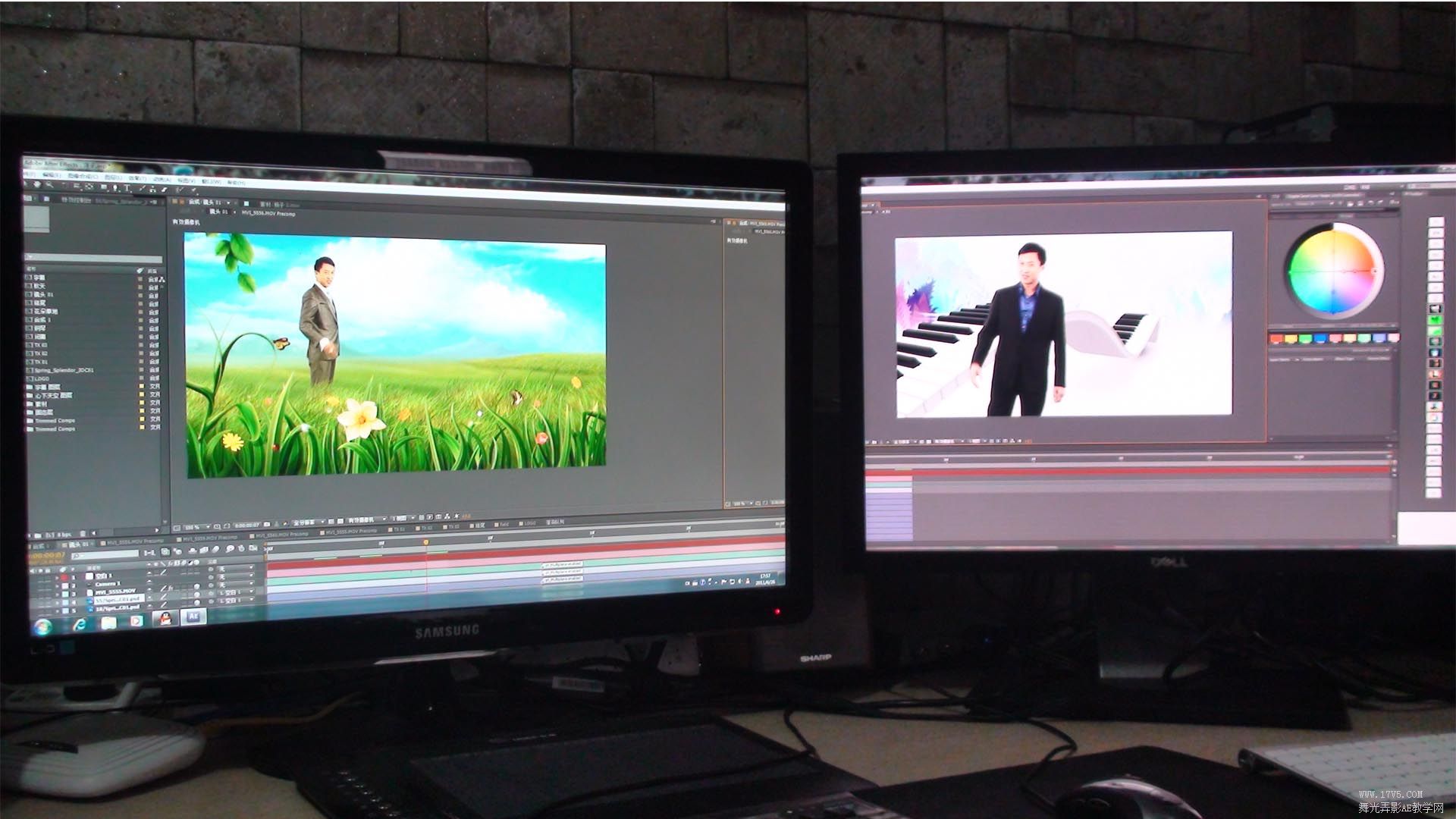The height and width of the screenshot is (819, 1456).
Task: Click the After Effects AE taskbar button
Action: click(193, 617)
